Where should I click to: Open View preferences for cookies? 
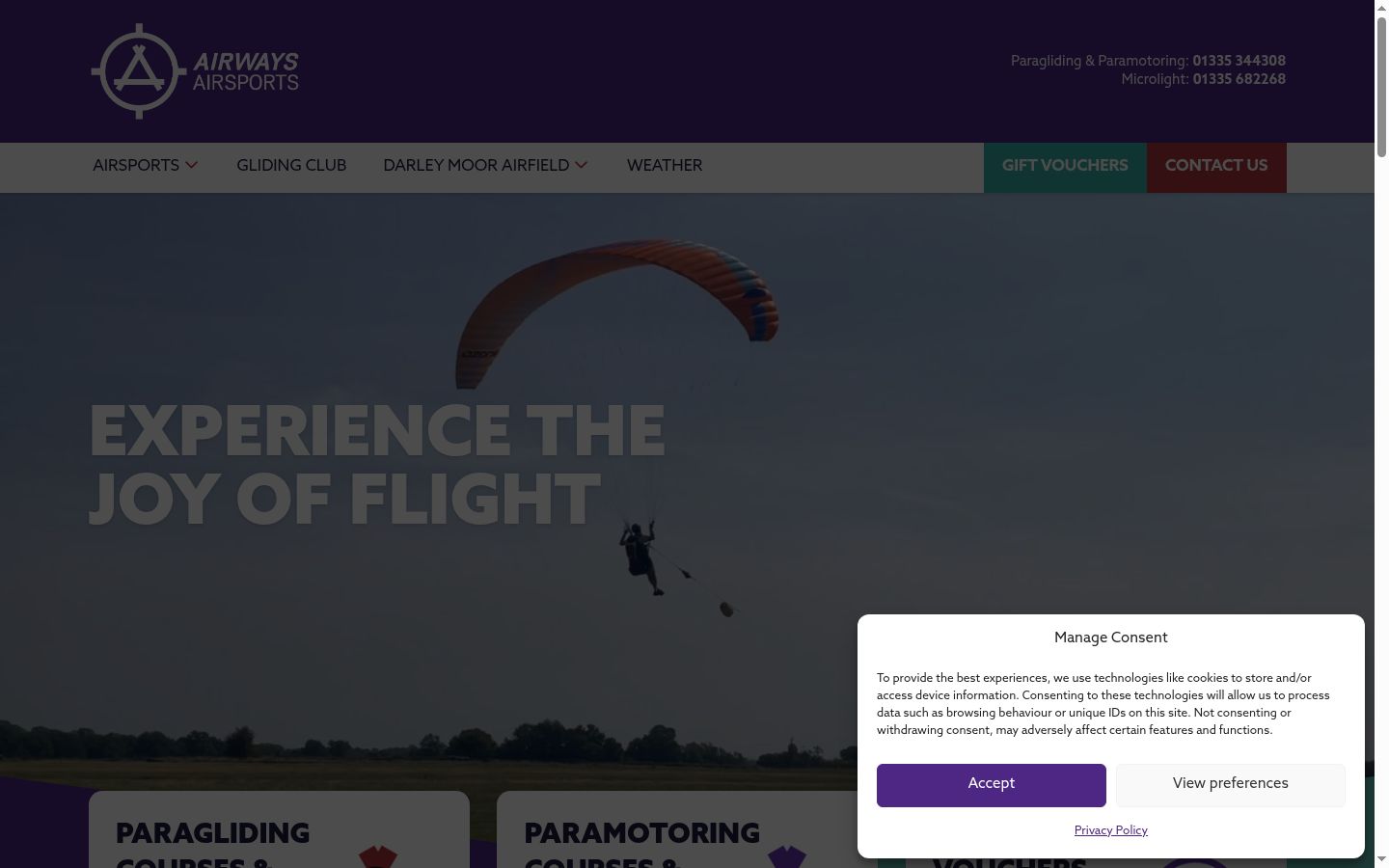click(x=1231, y=785)
